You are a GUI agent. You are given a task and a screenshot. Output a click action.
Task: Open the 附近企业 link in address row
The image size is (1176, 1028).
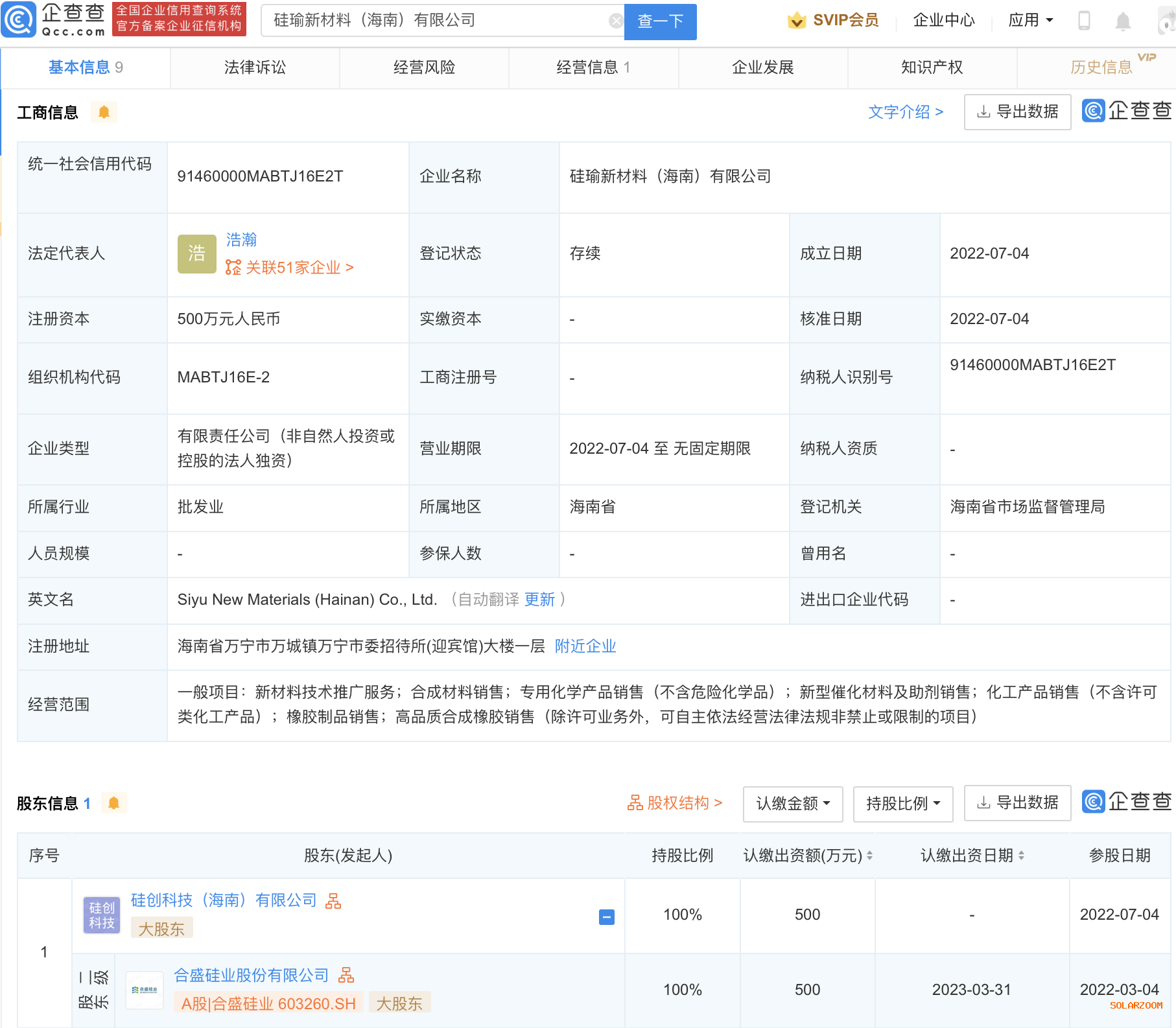(585, 646)
